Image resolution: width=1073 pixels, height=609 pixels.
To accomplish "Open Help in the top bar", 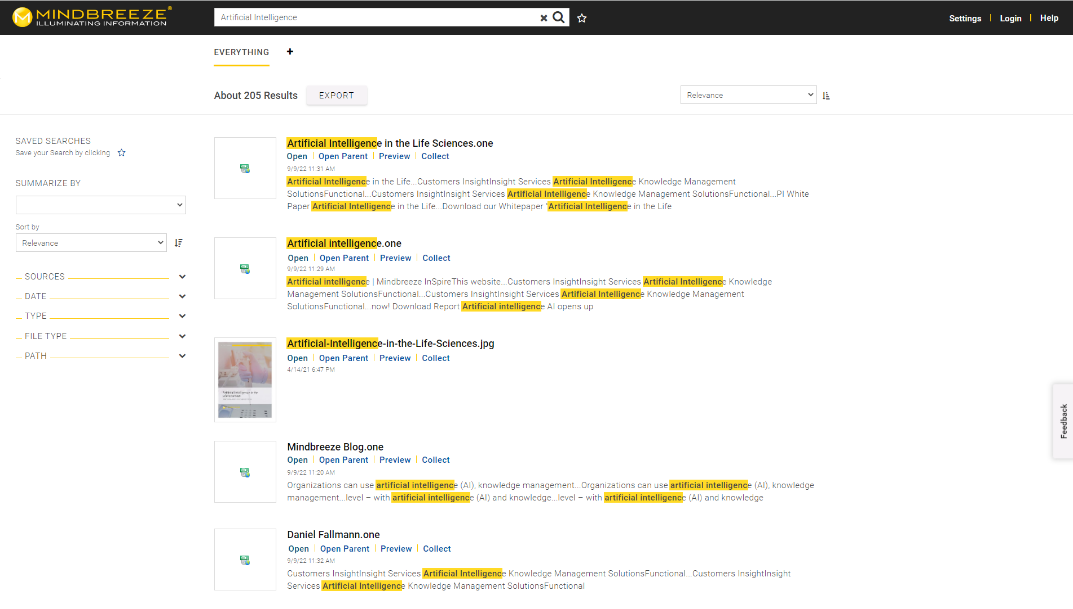I will click(1049, 18).
